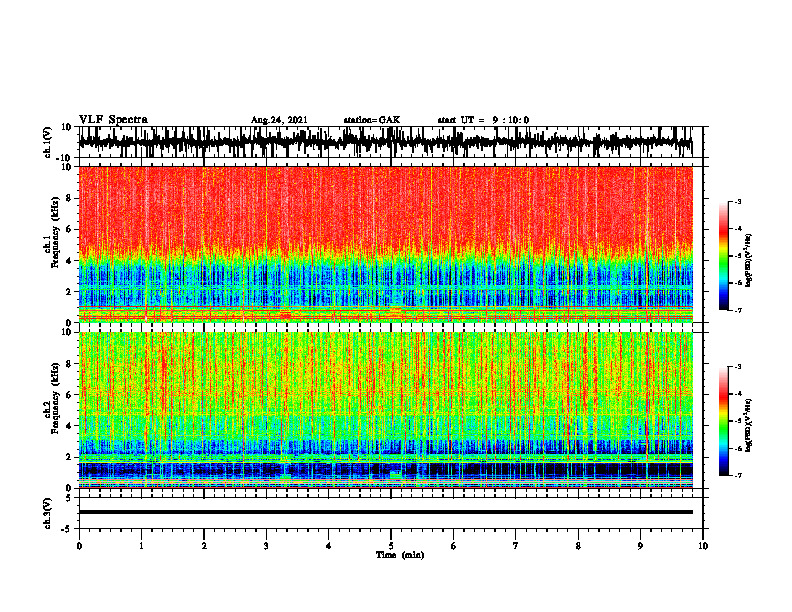Click the "-3" label on ch.1 color scale
Image resolution: width=792 pixels, height=612 pixels.
(x=737, y=202)
